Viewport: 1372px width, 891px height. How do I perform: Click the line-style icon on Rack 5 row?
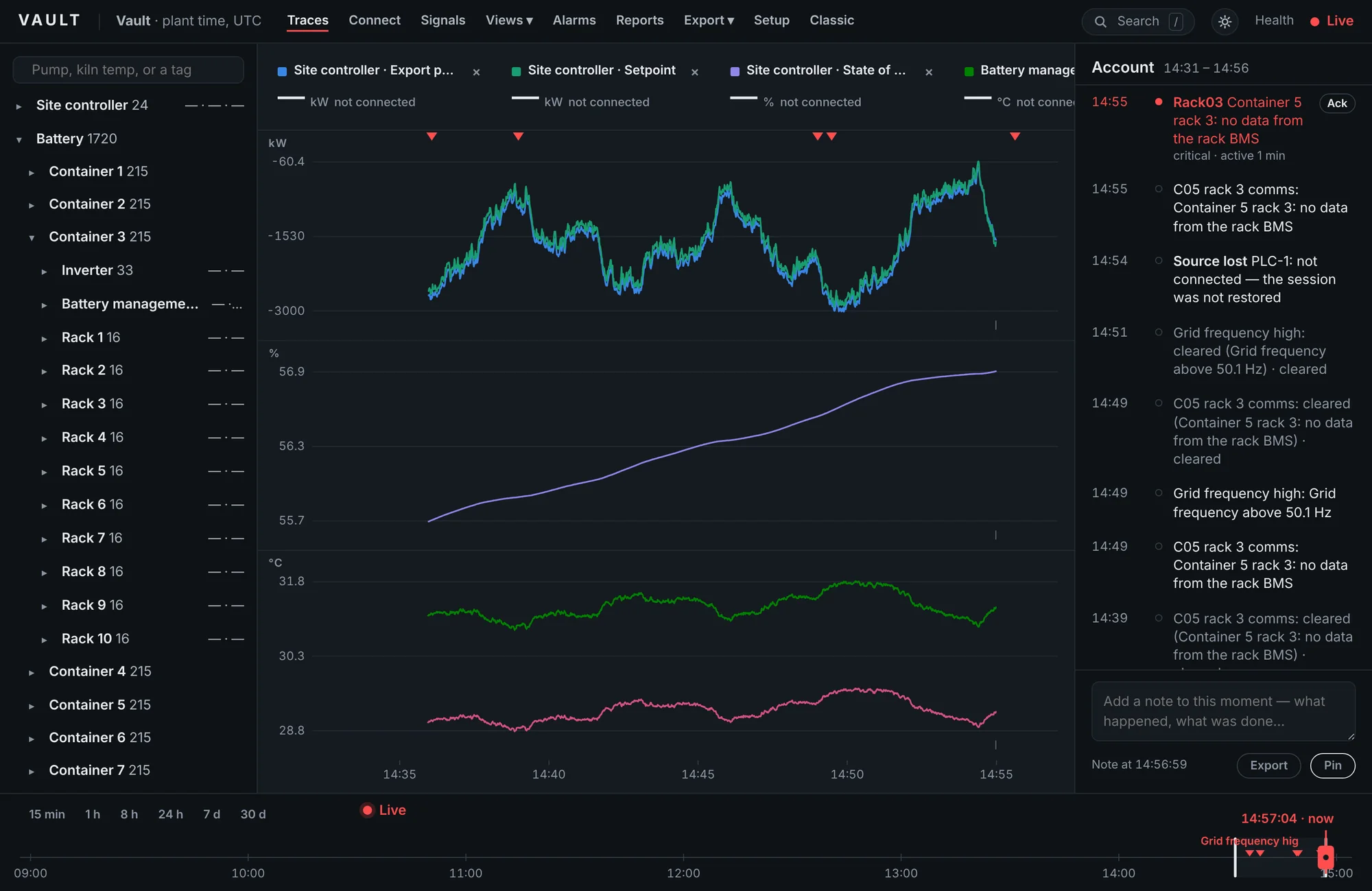pos(226,472)
